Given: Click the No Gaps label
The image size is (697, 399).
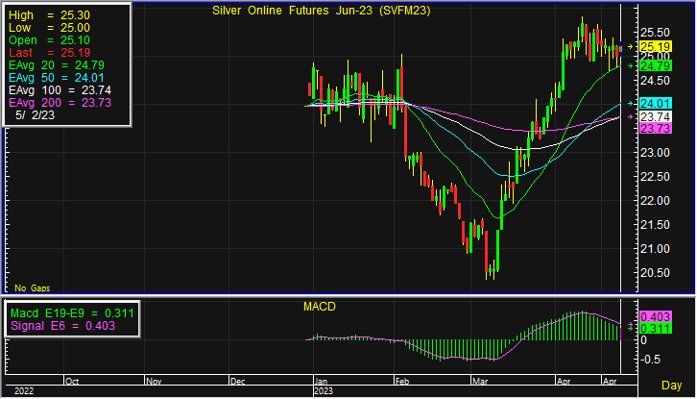Looking at the screenshot, I should (32, 288).
